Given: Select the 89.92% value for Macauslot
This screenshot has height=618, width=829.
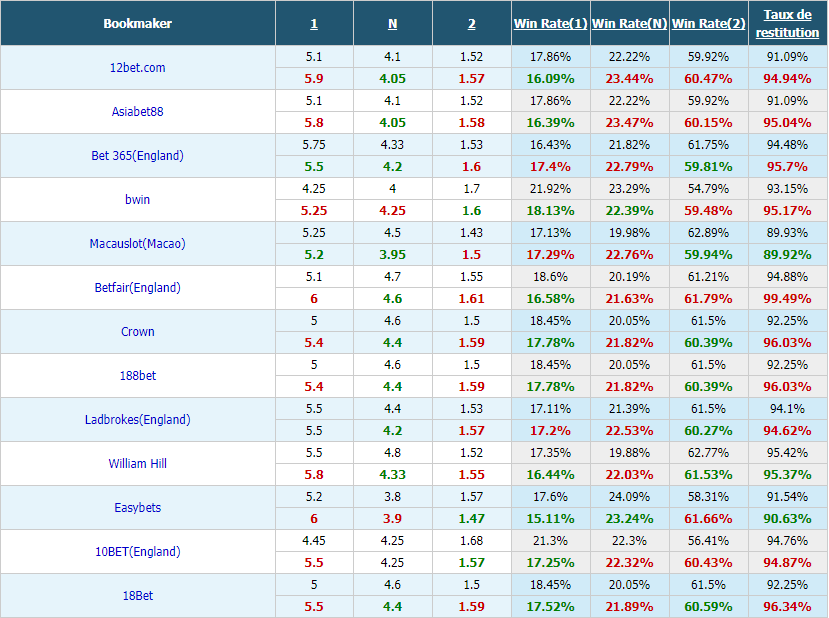Looking at the screenshot, I should pyautogui.click(x=787, y=254).
